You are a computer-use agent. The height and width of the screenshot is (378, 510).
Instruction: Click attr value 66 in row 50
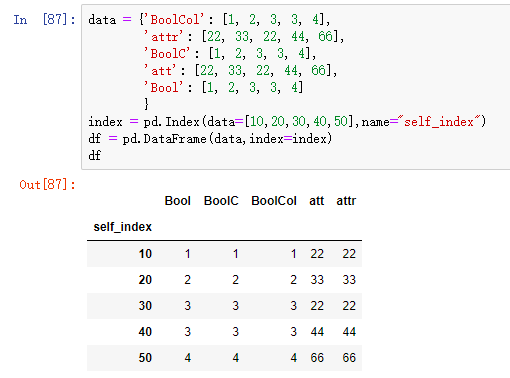tap(349, 358)
